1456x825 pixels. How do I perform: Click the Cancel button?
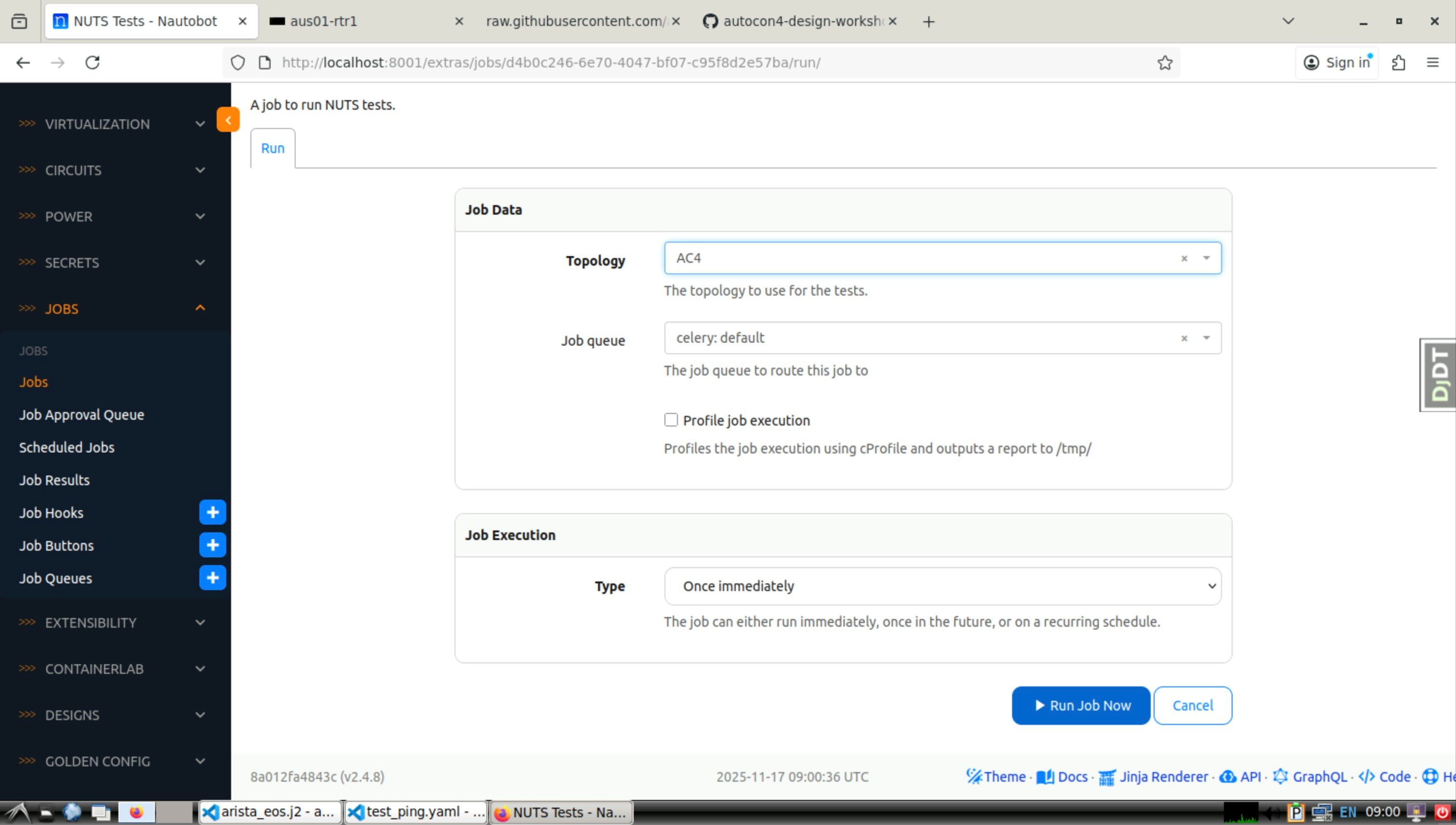(x=1193, y=706)
